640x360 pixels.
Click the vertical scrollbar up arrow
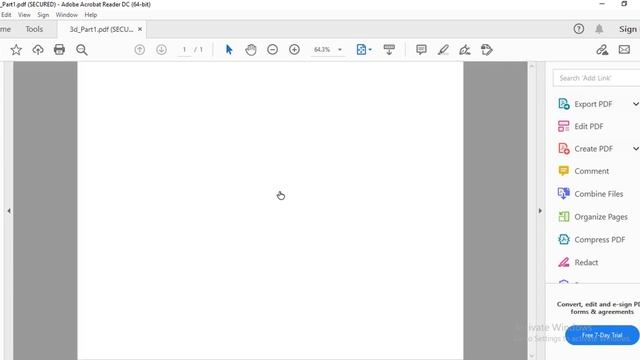pos(531,66)
